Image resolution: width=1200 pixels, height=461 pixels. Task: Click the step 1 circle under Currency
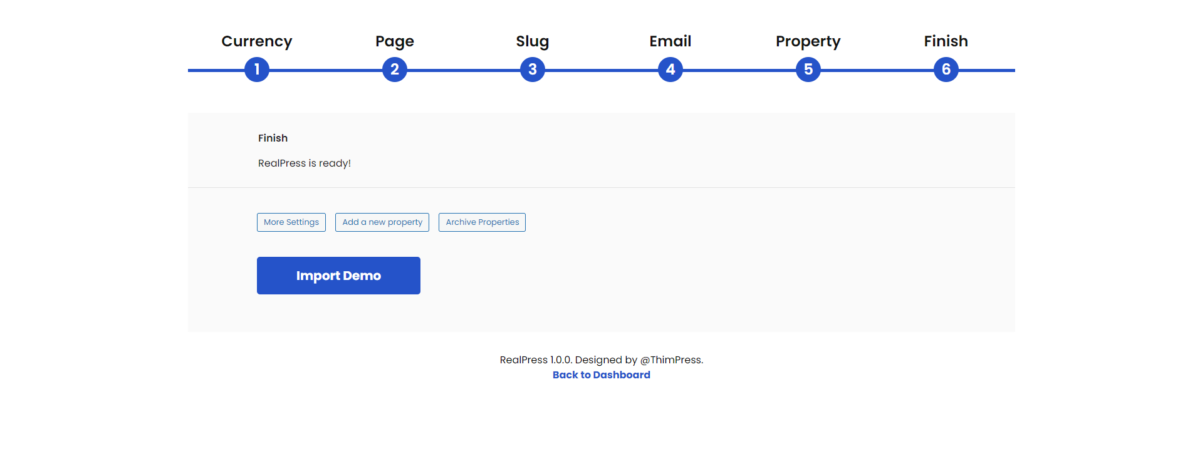tap(257, 70)
